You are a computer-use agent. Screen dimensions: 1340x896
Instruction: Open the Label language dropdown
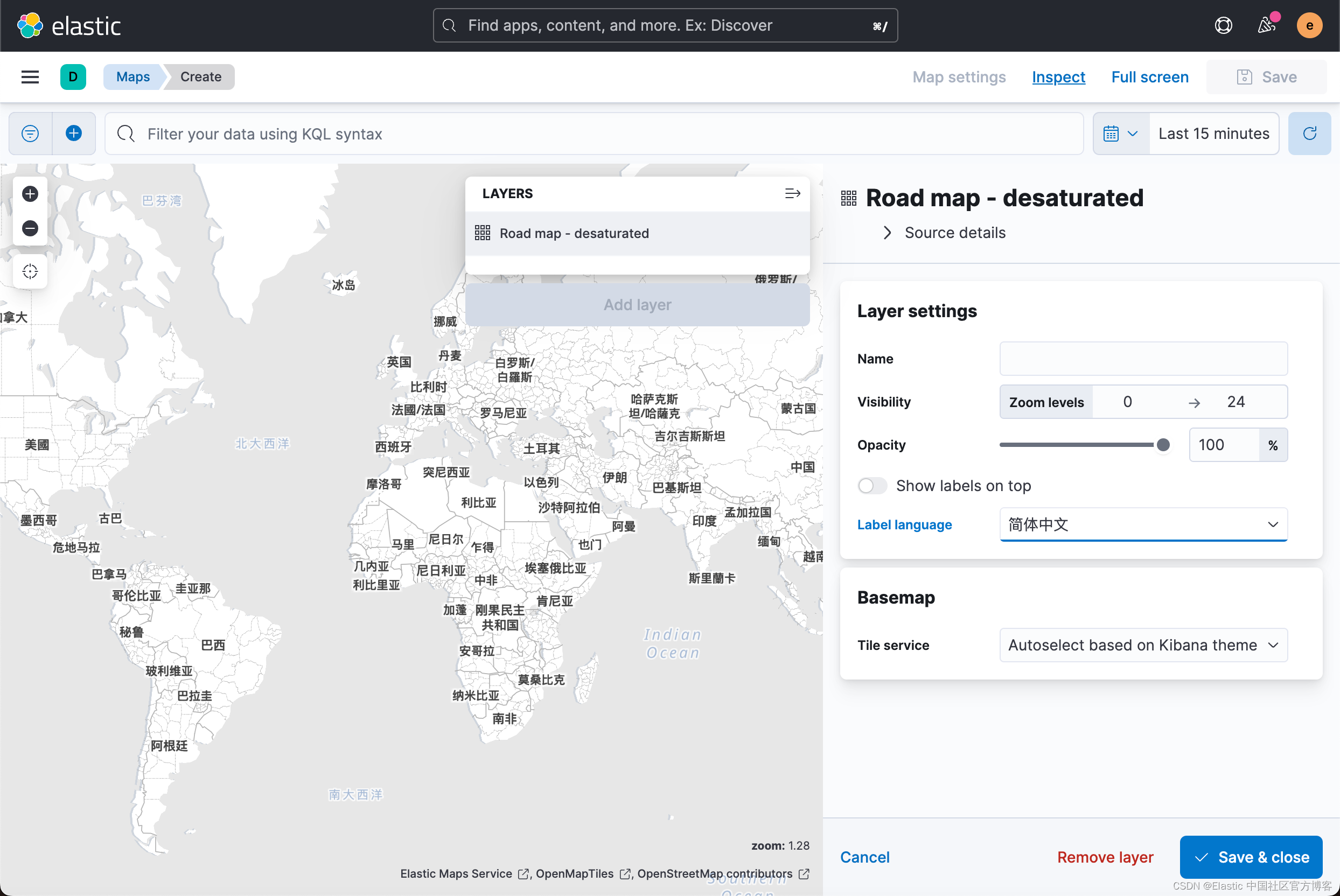click(x=1143, y=524)
